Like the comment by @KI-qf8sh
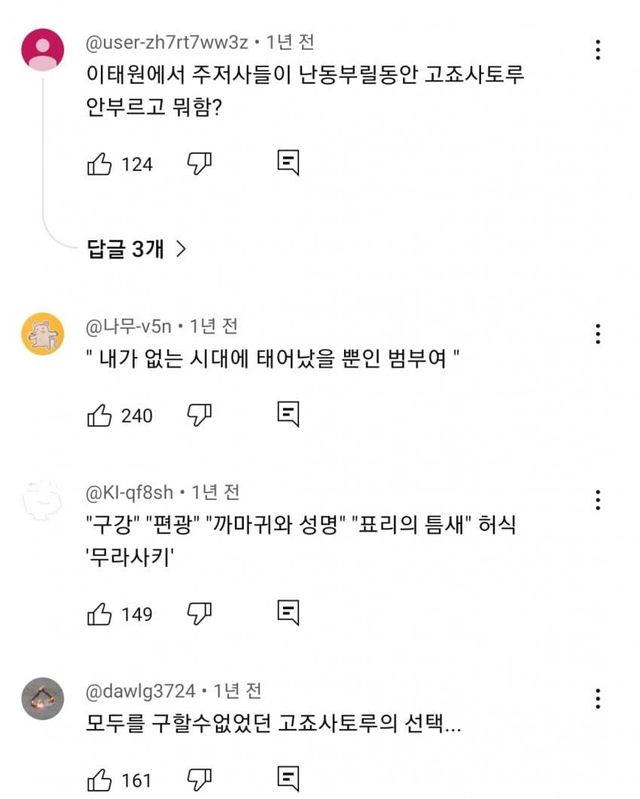 coord(100,612)
